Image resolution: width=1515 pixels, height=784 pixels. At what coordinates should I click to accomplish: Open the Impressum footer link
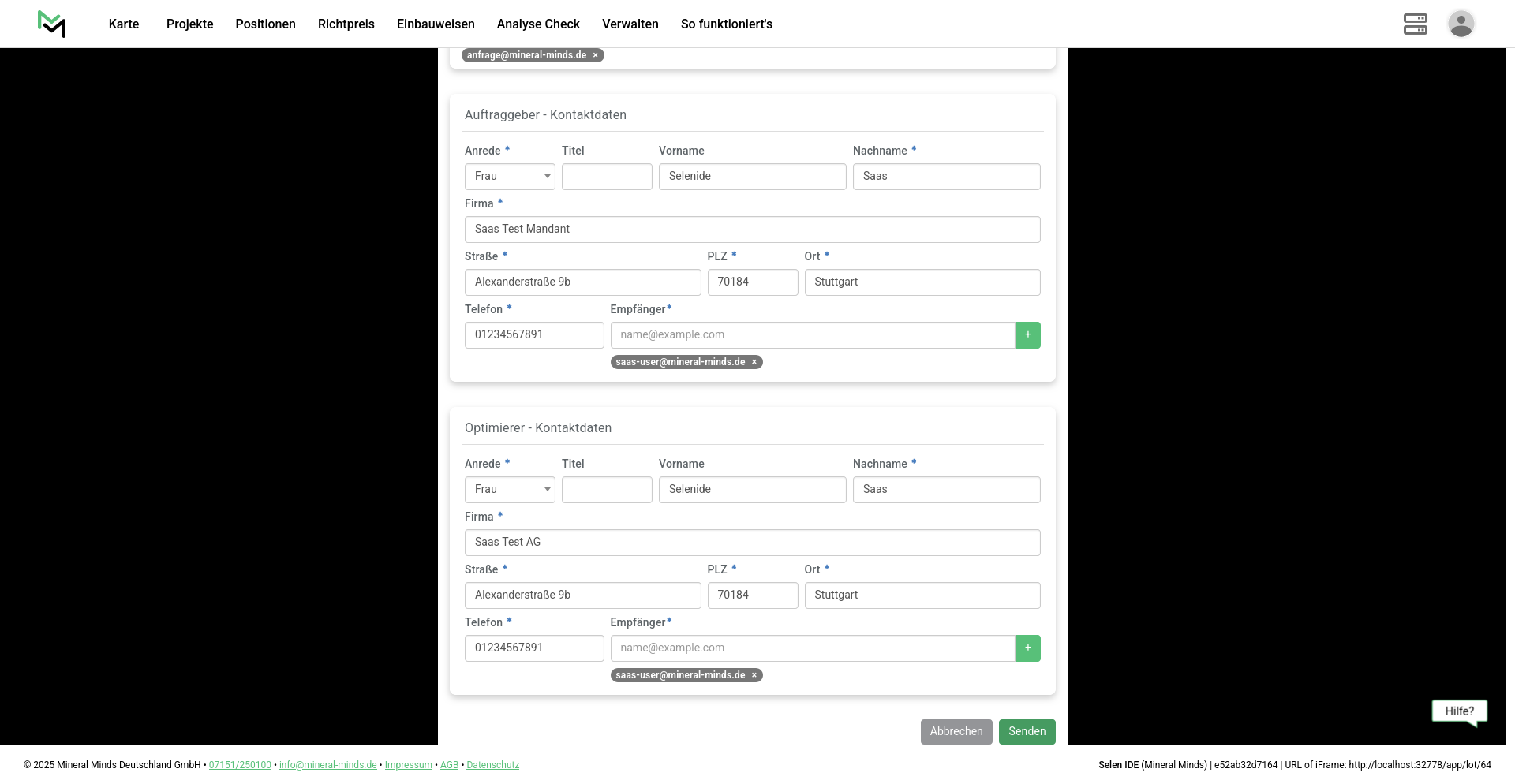coord(408,765)
